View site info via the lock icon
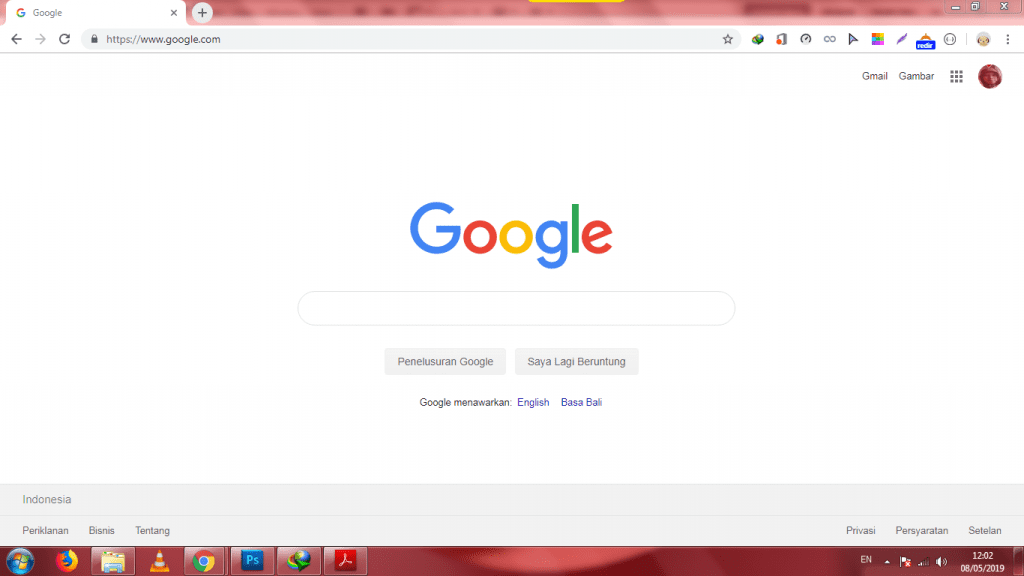 (94, 39)
